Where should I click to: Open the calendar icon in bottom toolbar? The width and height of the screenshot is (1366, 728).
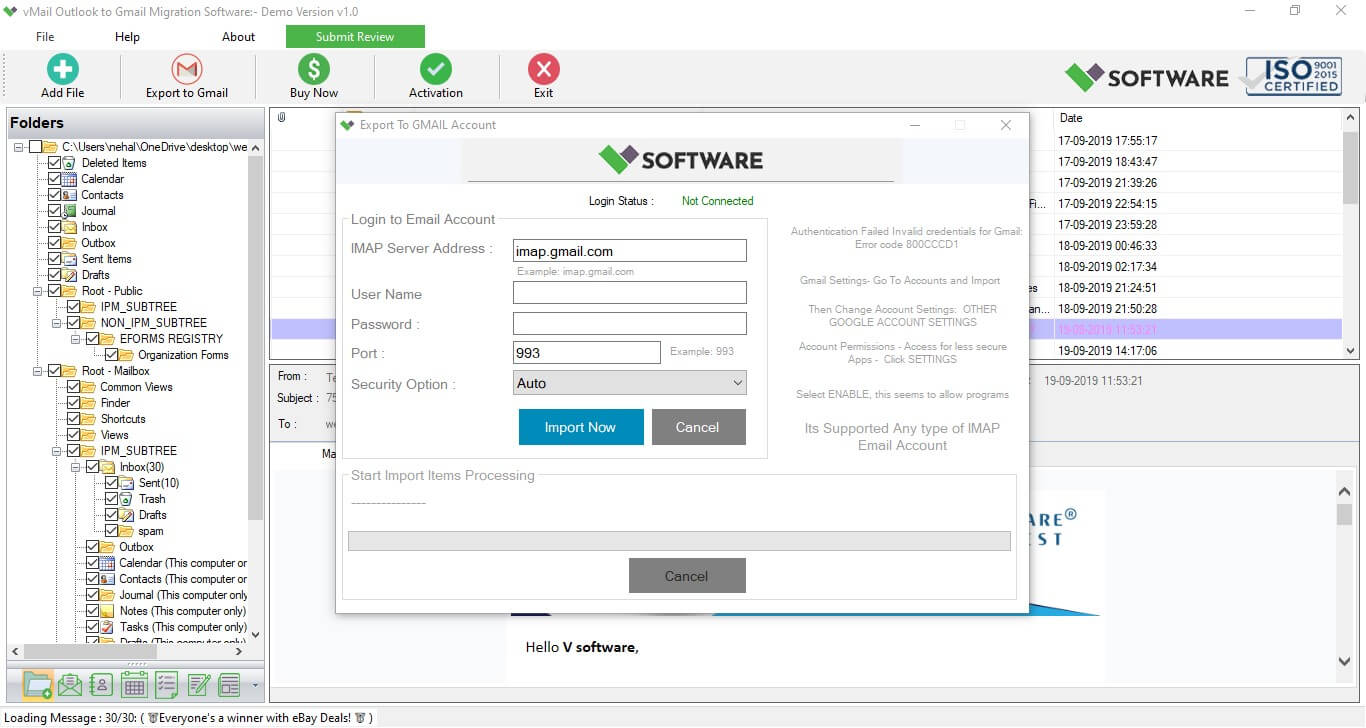coord(133,684)
